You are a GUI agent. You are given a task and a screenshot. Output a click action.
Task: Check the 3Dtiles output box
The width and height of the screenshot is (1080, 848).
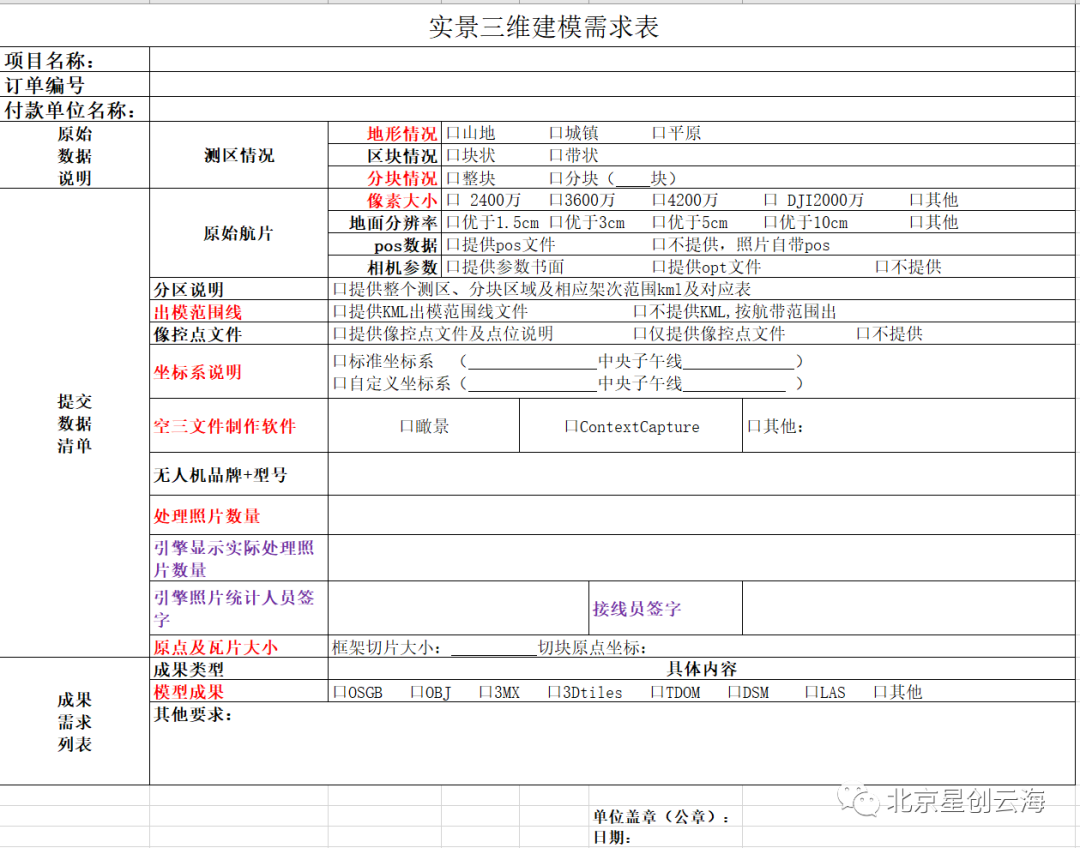tap(554, 692)
